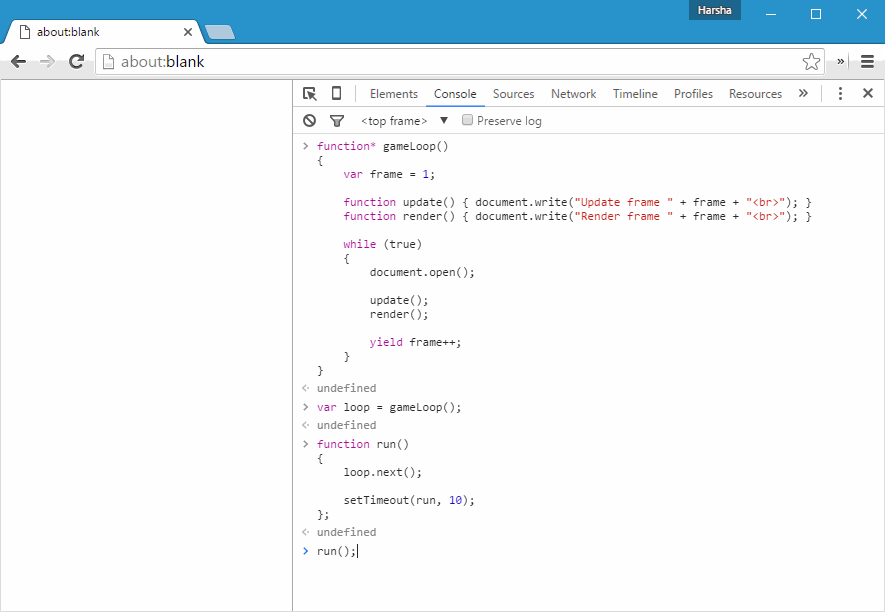Close the DevTools panel
The width and height of the screenshot is (885, 612).
click(868, 93)
